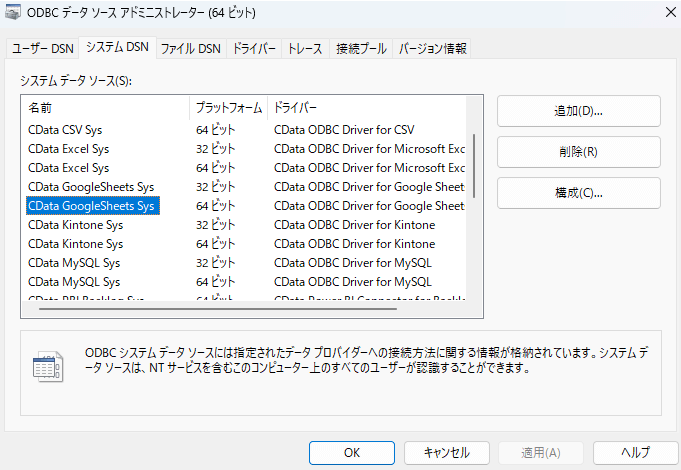
Task: Click the 削除(R) button
Action: pyautogui.click(x=579, y=152)
